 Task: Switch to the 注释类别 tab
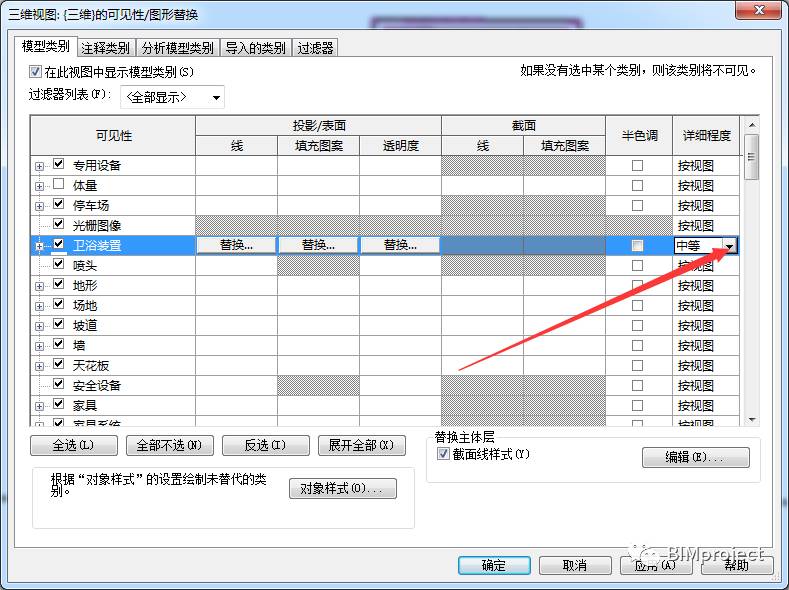tap(105, 48)
